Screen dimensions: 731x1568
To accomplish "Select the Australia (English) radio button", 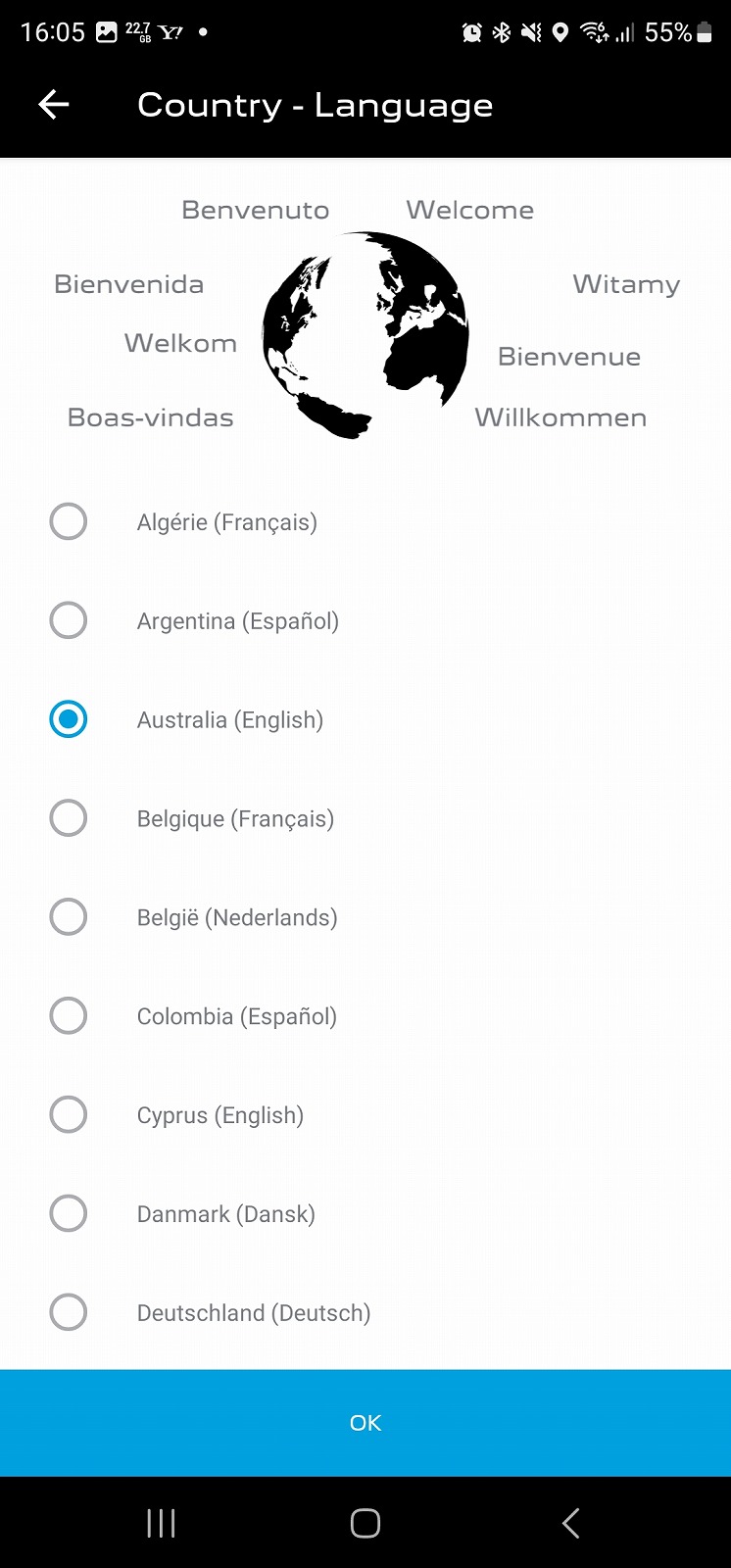I will point(69,719).
